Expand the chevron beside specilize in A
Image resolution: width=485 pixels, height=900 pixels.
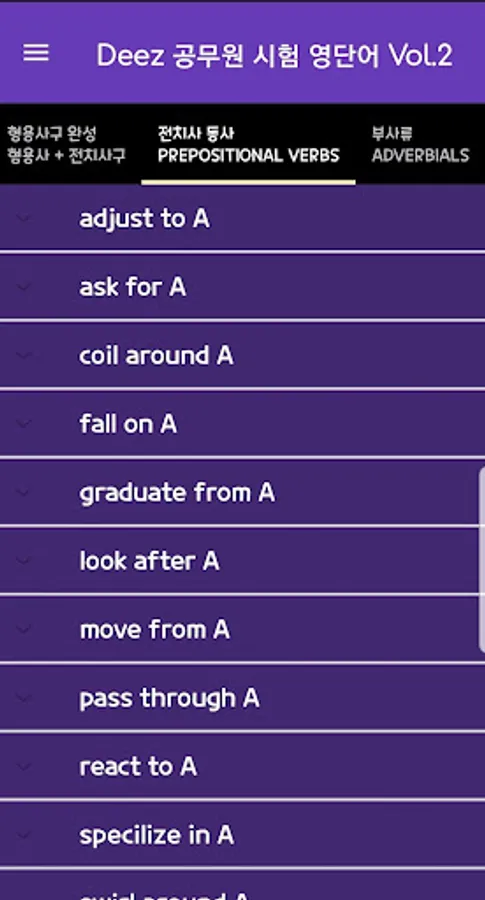[x=24, y=835]
